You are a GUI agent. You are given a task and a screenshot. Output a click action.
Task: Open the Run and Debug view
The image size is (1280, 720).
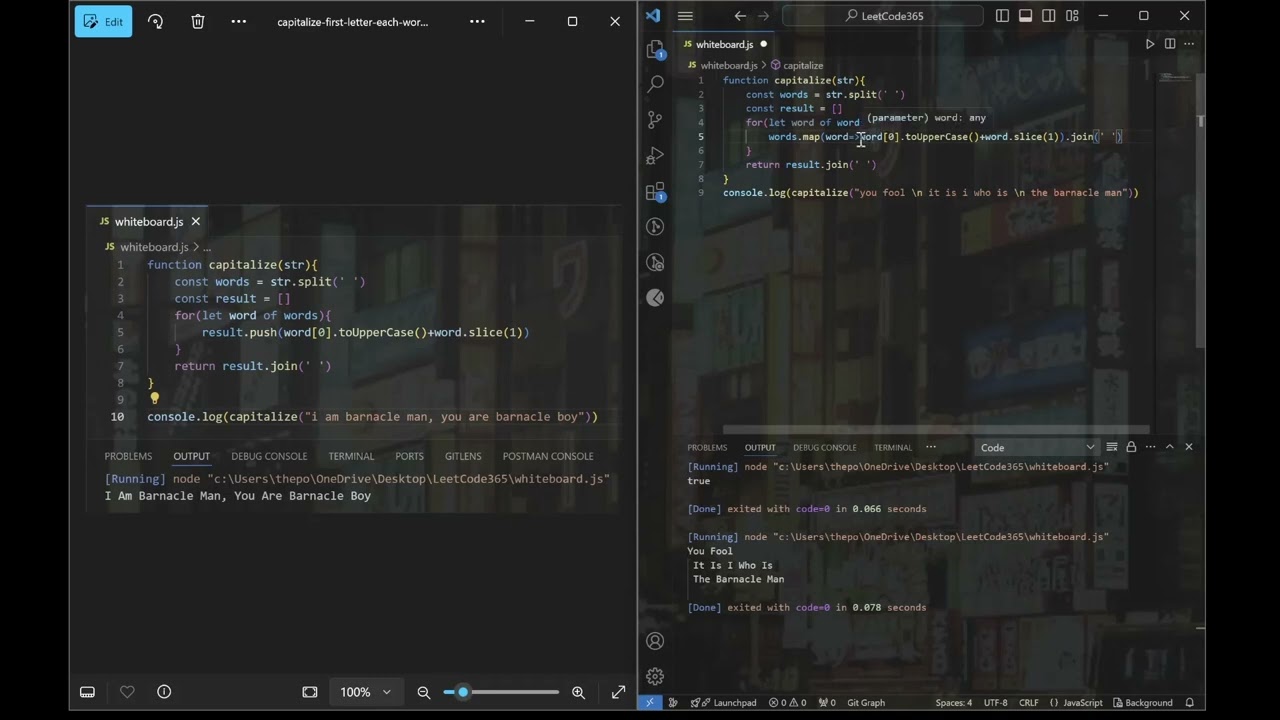click(x=655, y=156)
